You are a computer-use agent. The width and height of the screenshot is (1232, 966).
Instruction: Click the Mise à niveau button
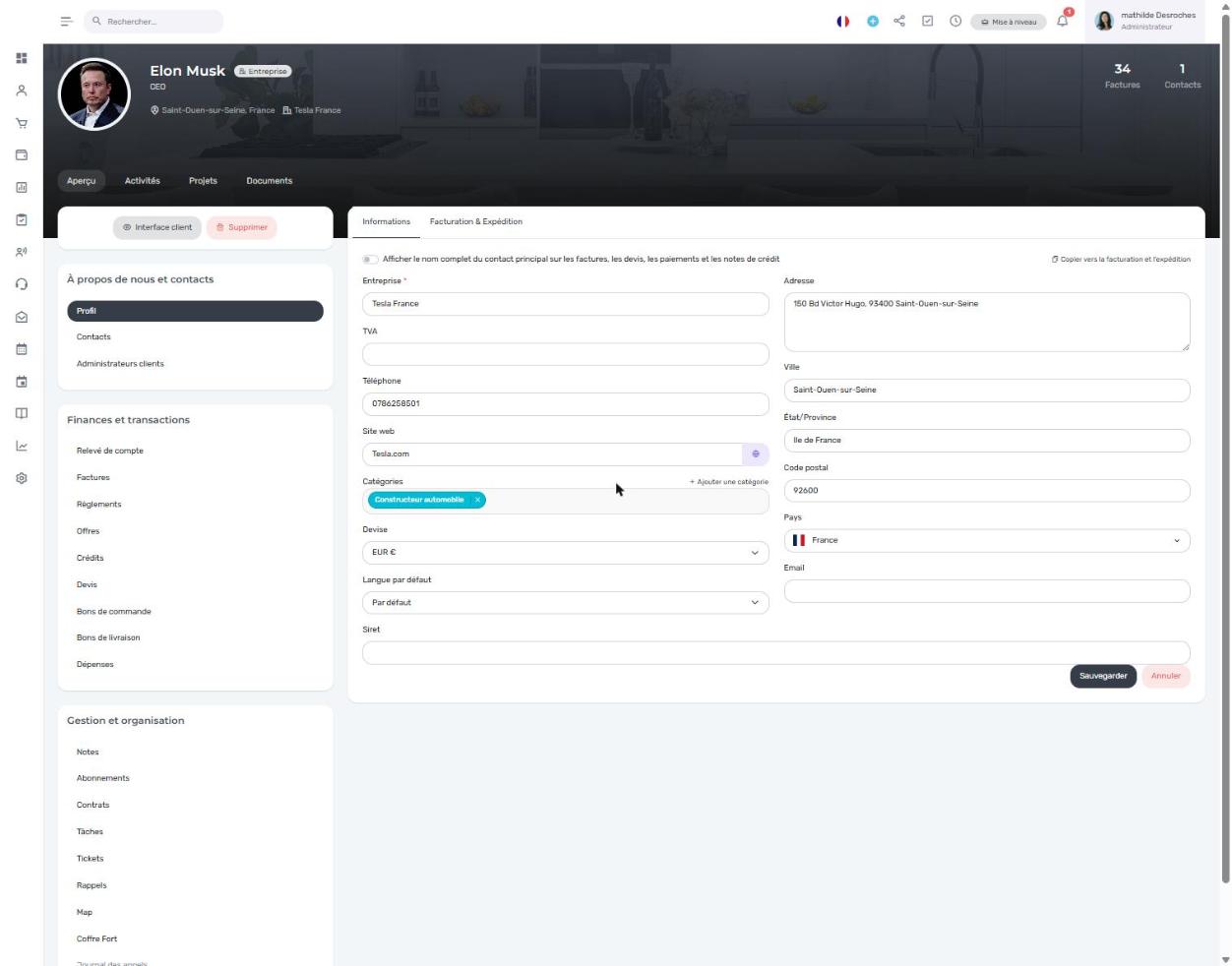point(1009,22)
